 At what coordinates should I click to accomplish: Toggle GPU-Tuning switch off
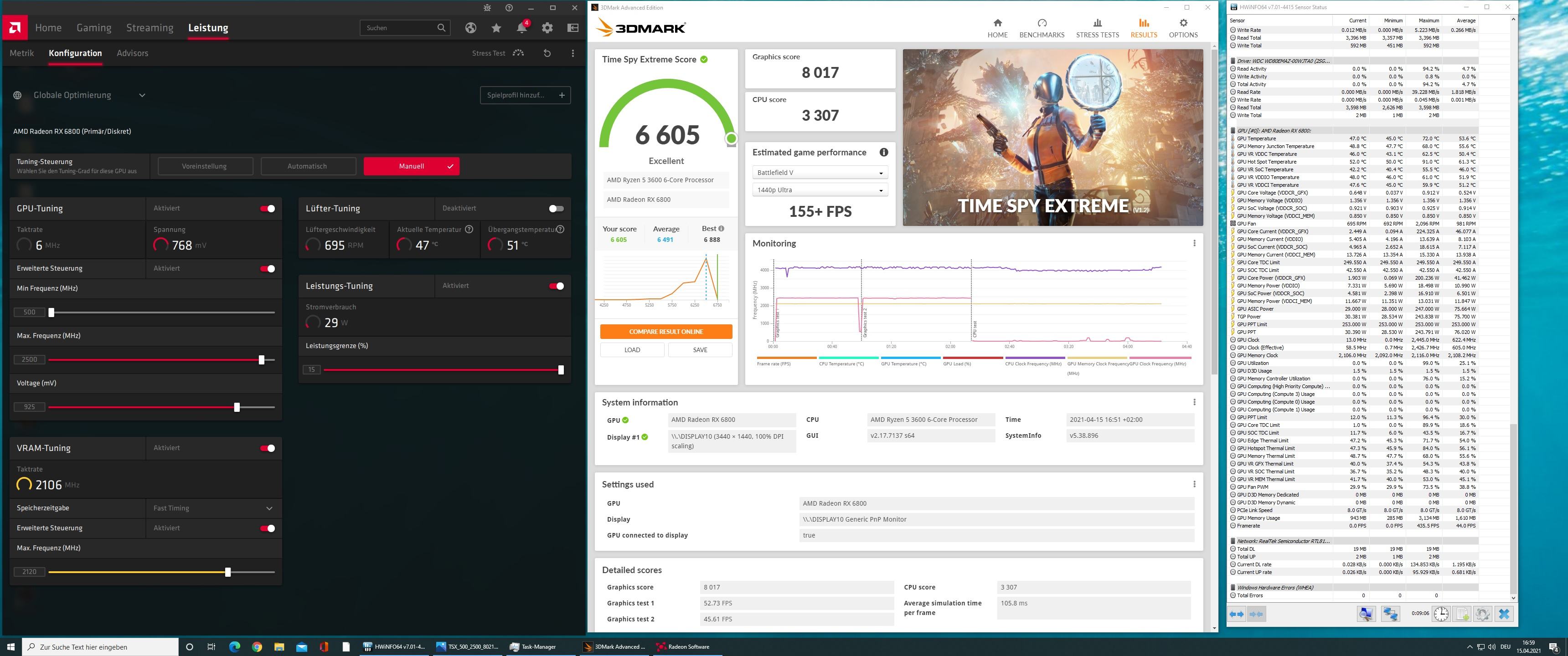click(x=267, y=209)
